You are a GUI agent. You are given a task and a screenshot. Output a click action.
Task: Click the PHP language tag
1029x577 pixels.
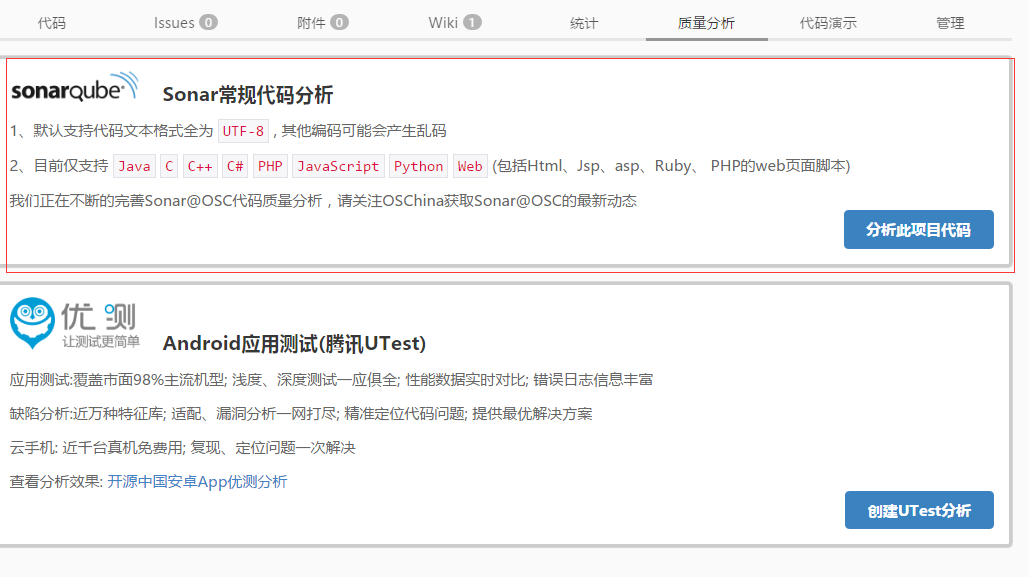coord(270,166)
